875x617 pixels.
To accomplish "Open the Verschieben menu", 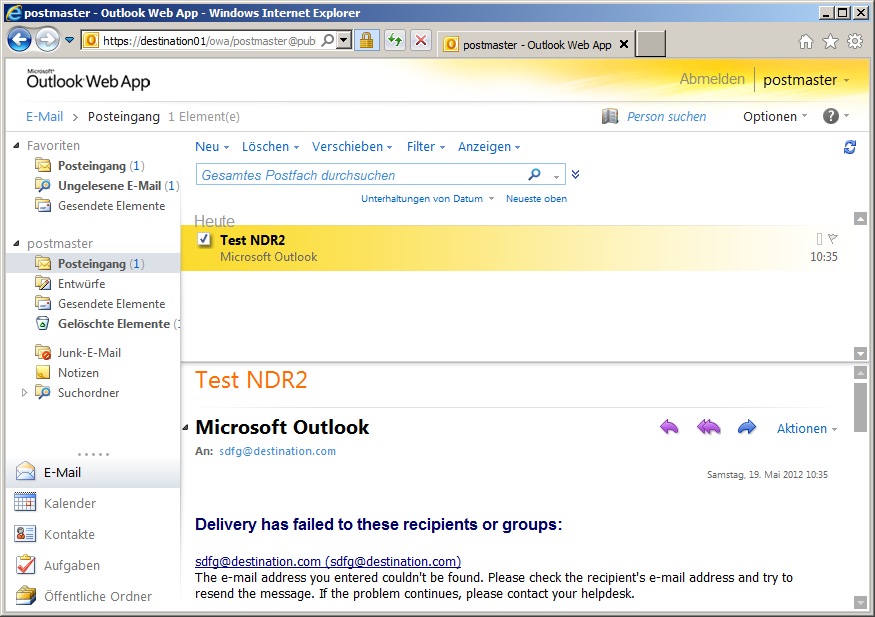I will 352,147.
